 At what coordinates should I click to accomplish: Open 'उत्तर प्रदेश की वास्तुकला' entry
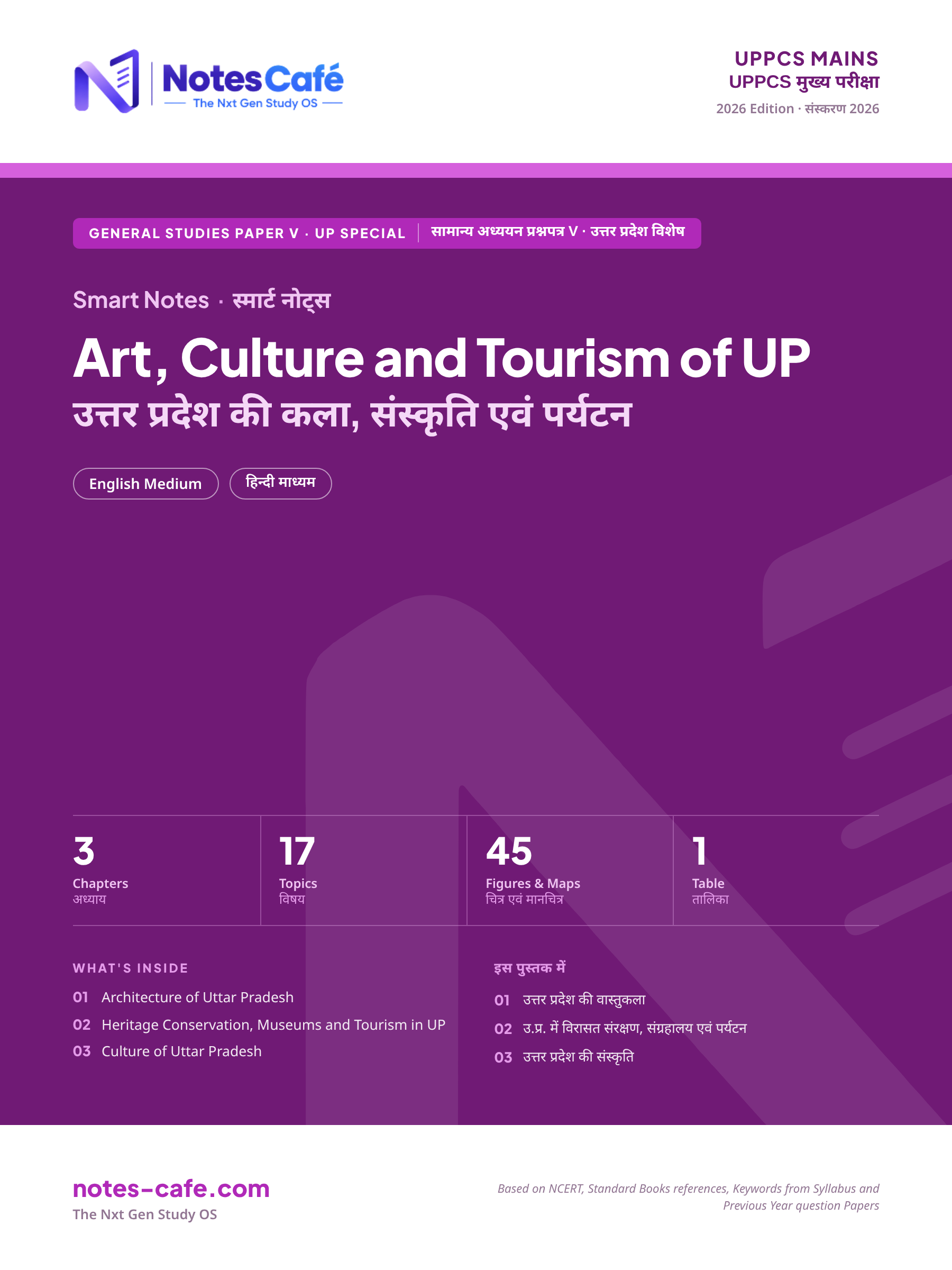coord(583,1000)
